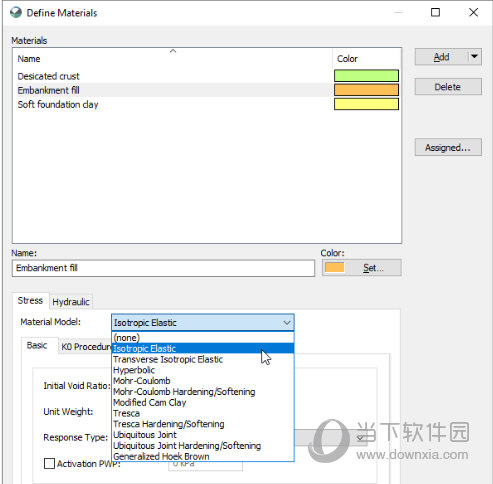
Task: Maximize the Define Materials window
Action: click(x=435, y=13)
